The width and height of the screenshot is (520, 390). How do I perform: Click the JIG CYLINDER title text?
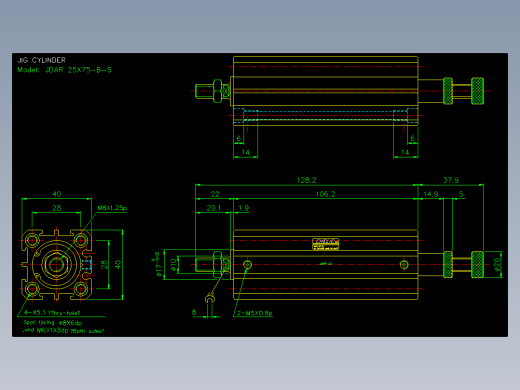(x=42, y=60)
